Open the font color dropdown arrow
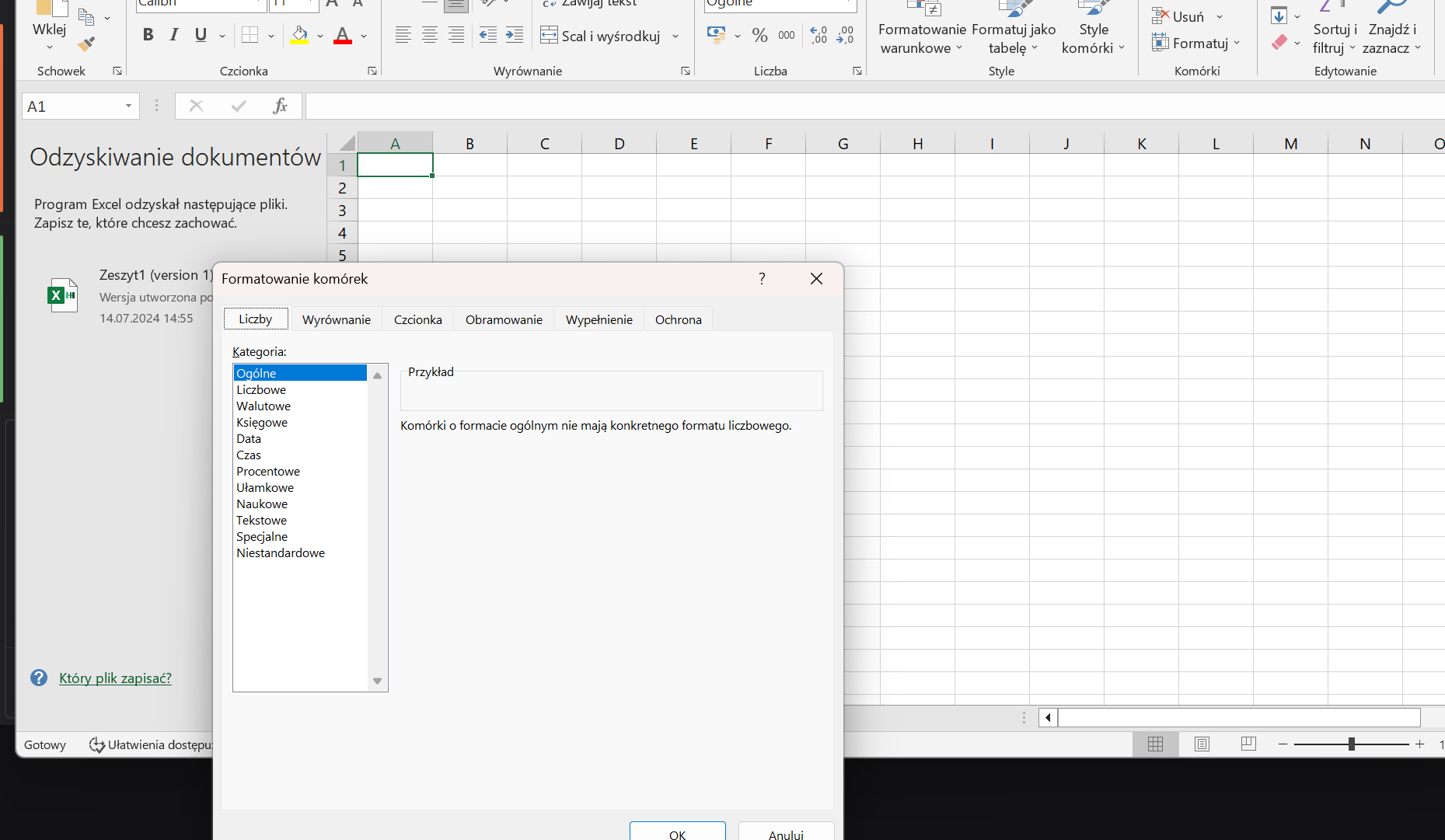 click(x=364, y=36)
